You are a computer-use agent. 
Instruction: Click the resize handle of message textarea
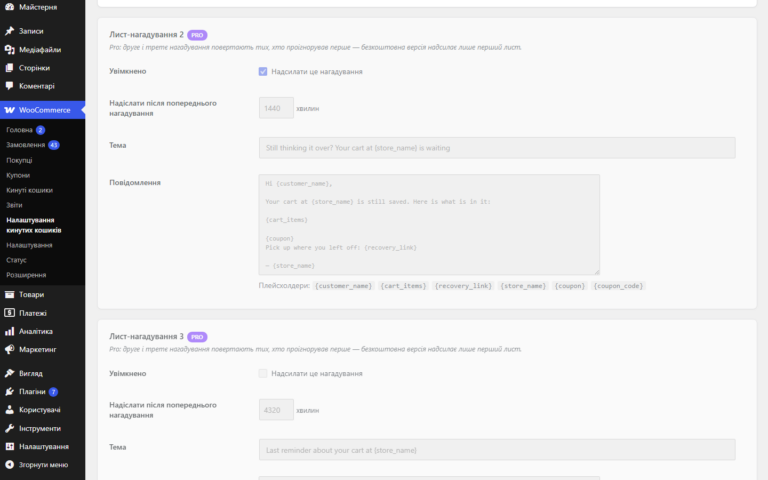point(597,271)
